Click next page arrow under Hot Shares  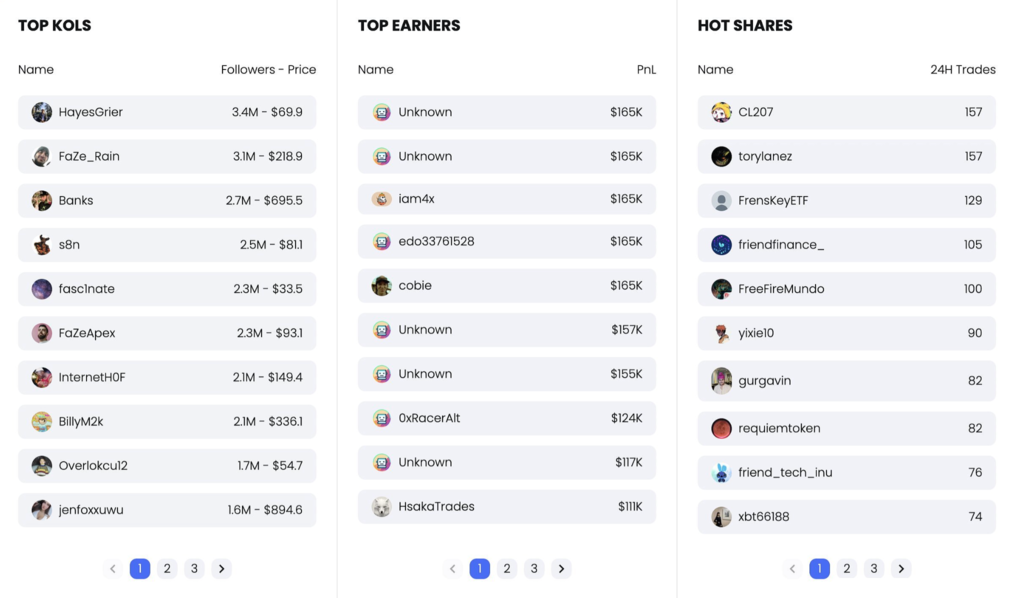[901, 569]
